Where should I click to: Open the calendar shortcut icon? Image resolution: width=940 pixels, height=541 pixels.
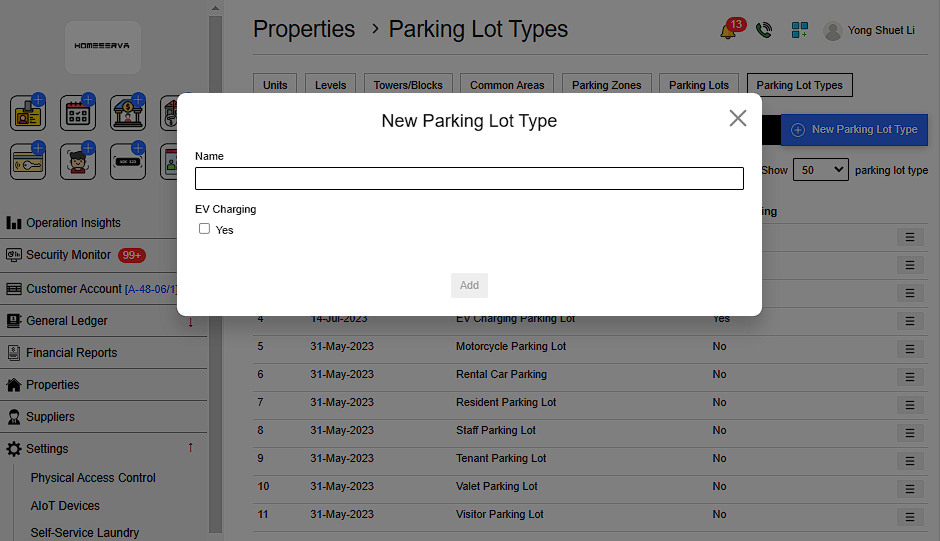(x=78, y=113)
